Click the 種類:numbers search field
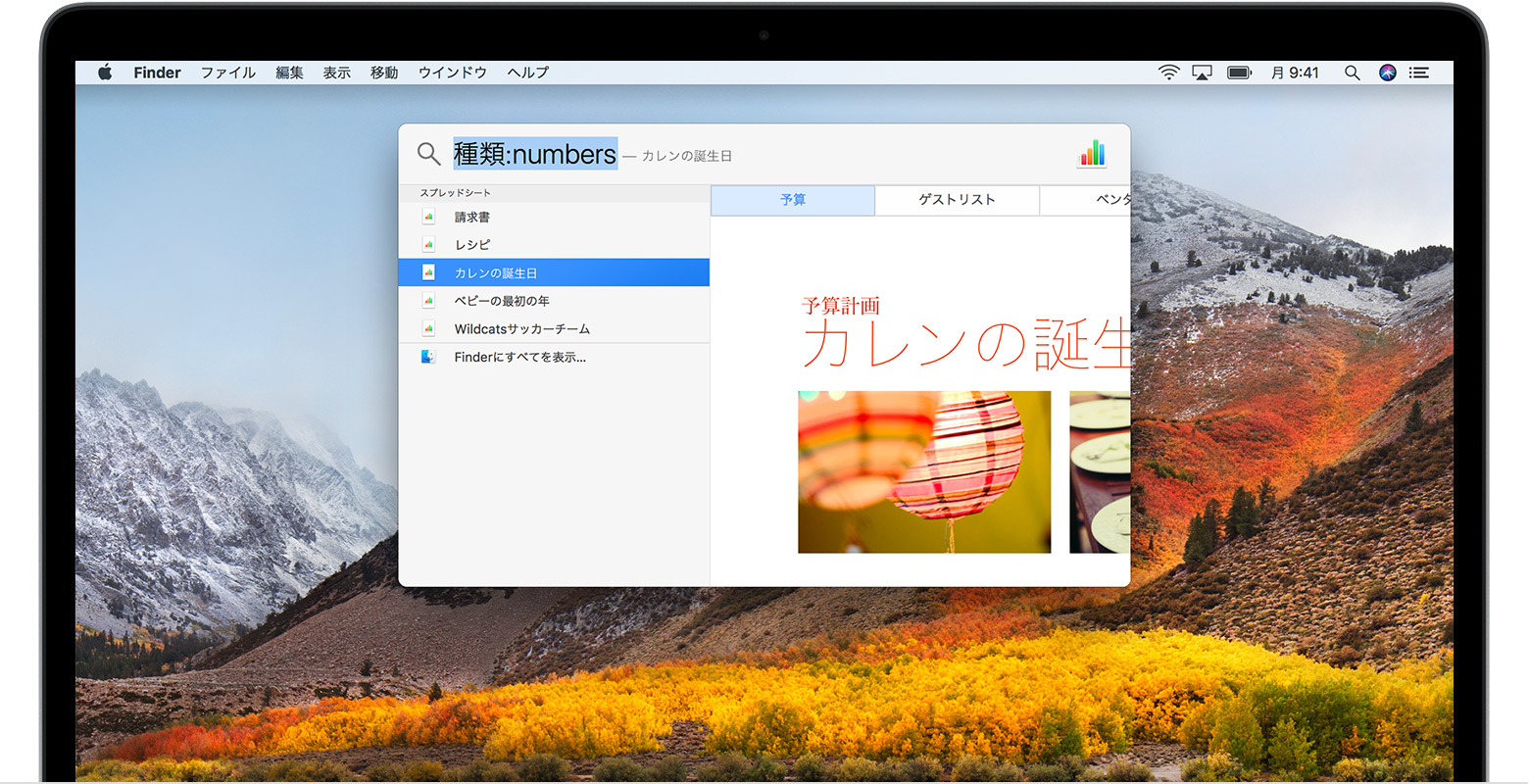1529x784 pixels. tap(535, 154)
